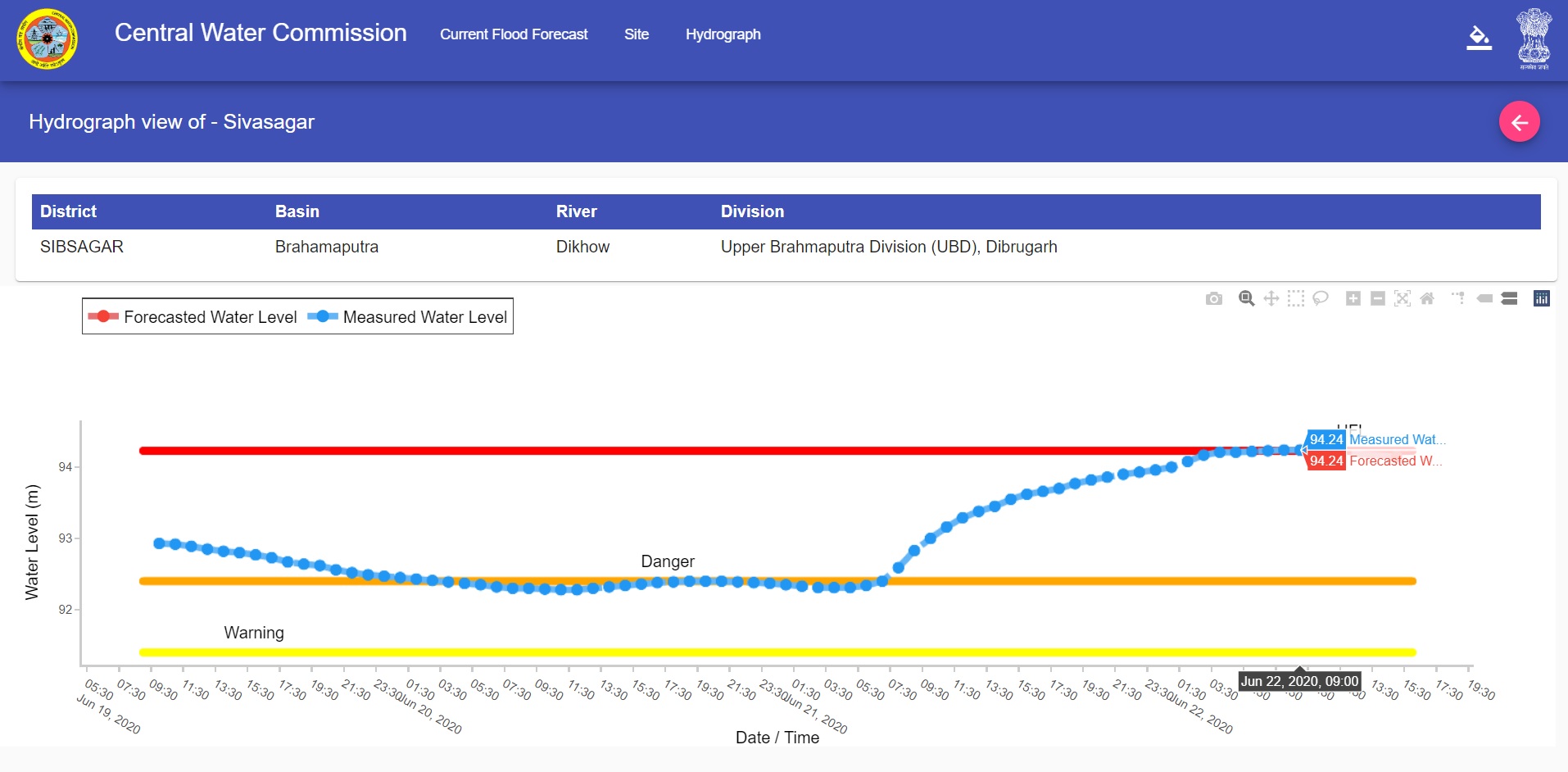Open theme color fill icon in header
Viewport: 1568px width, 772px height.
click(x=1478, y=37)
